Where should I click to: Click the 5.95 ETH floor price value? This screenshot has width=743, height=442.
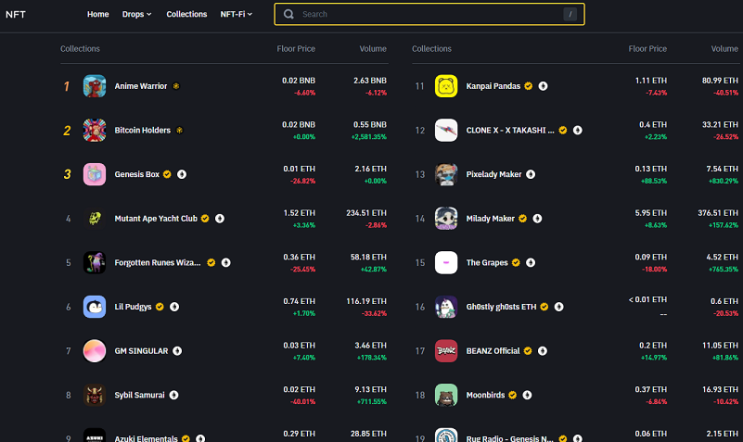[x=651, y=213]
